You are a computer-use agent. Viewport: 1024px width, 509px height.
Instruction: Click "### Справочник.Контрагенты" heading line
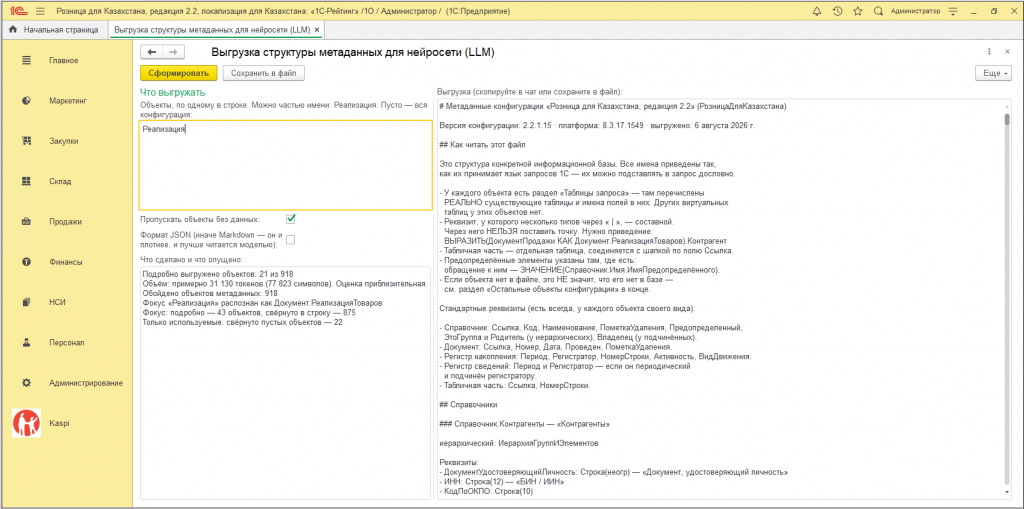point(524,423)
